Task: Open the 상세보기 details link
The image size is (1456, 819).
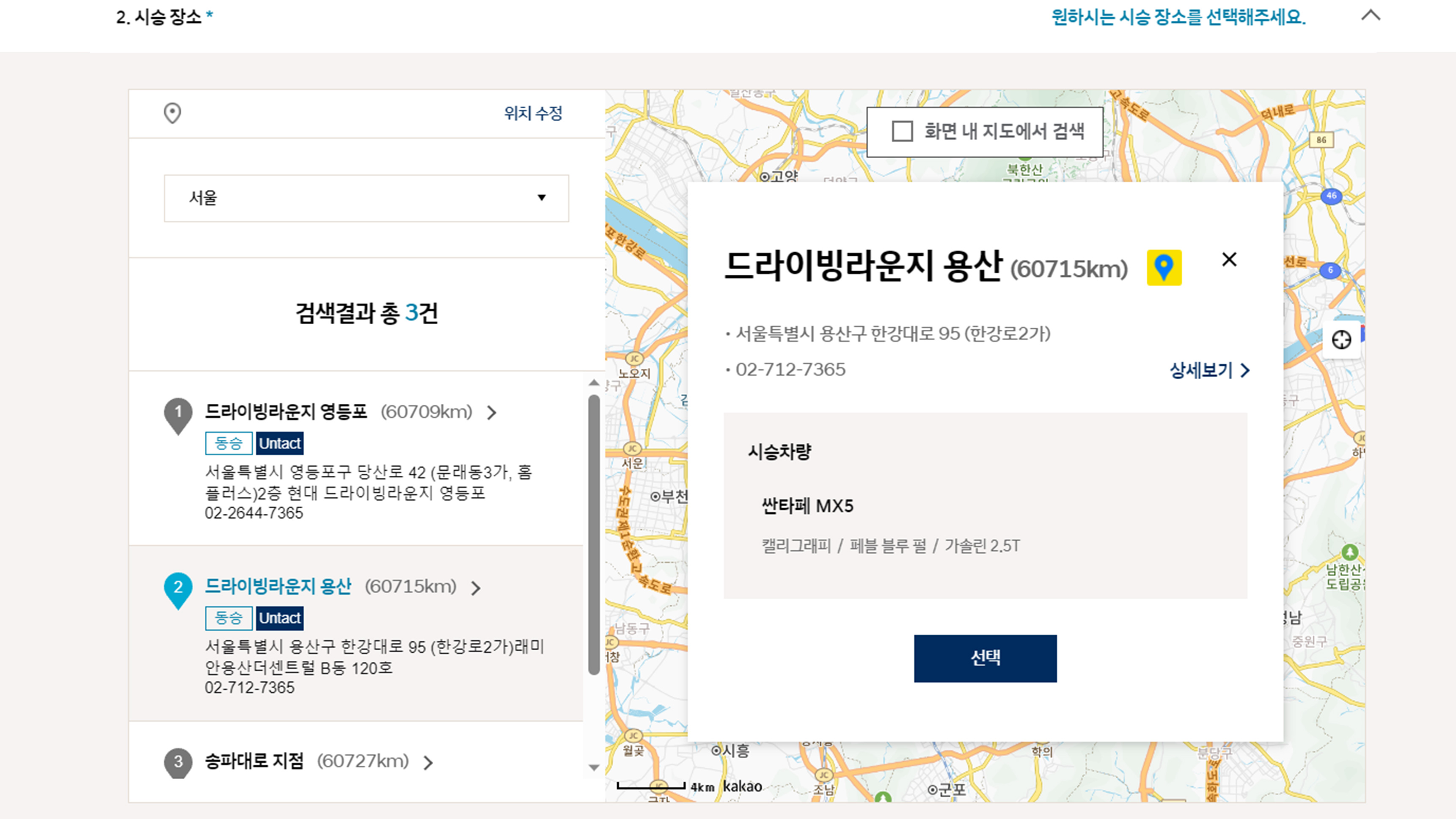Action: click(1209, 371)
